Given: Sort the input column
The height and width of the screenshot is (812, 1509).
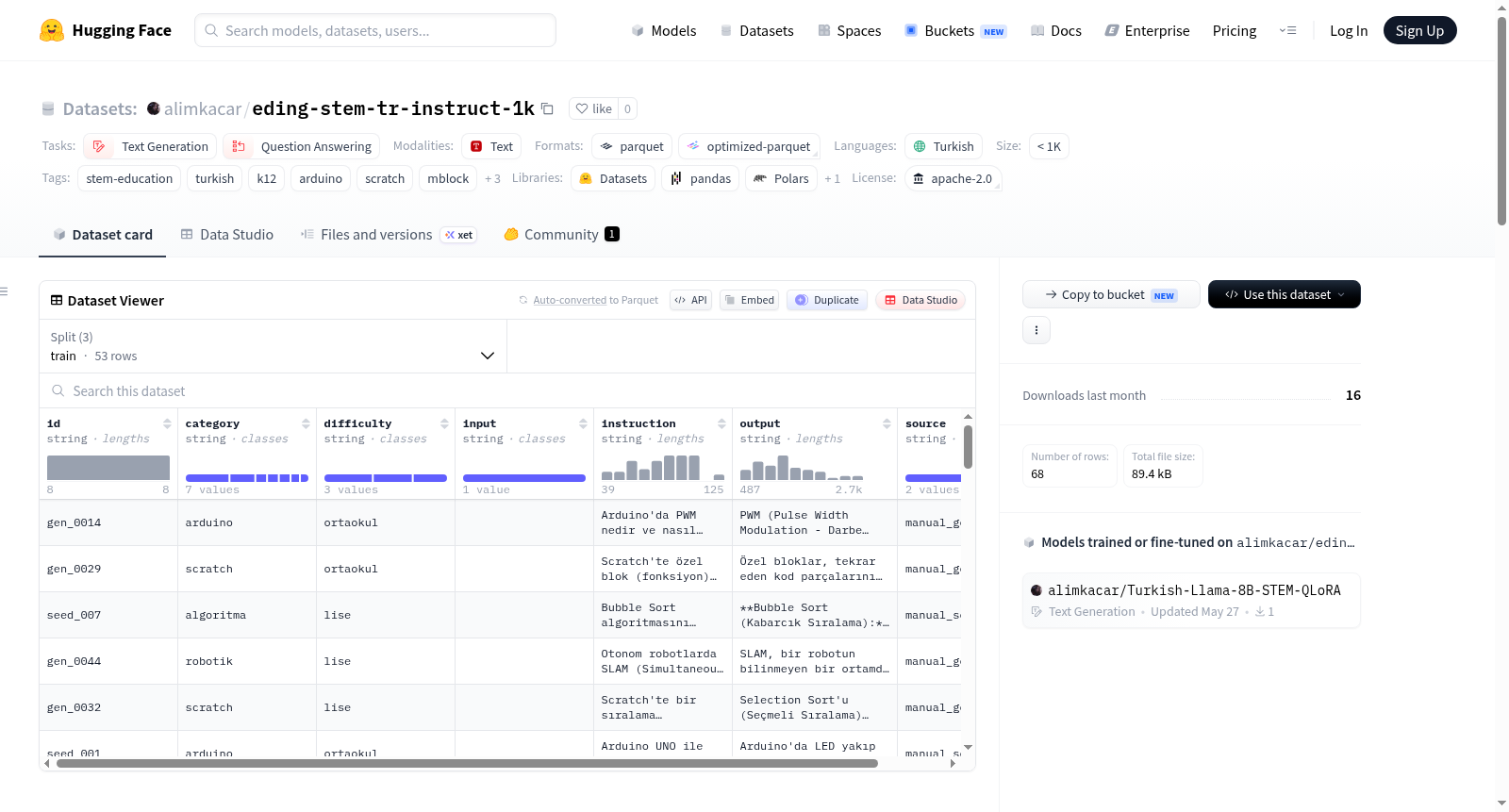Looking at the screenshot, I should tap(583, 423).
